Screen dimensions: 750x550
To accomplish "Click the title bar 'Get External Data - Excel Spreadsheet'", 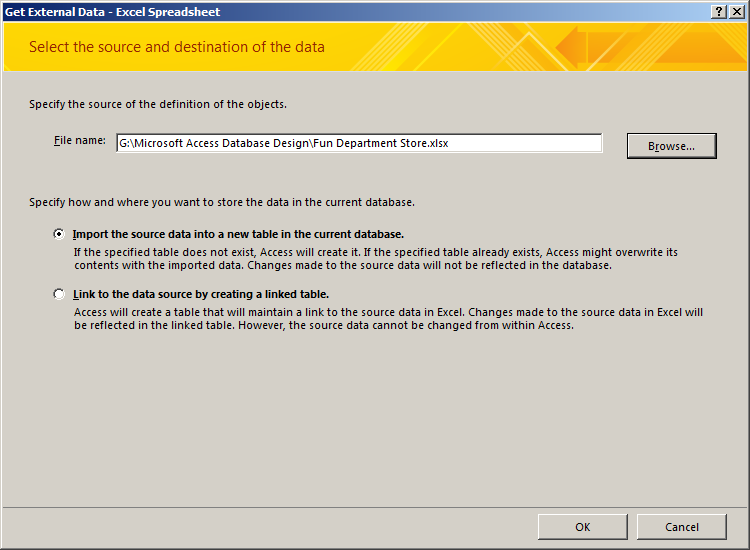I will [112, 12].
